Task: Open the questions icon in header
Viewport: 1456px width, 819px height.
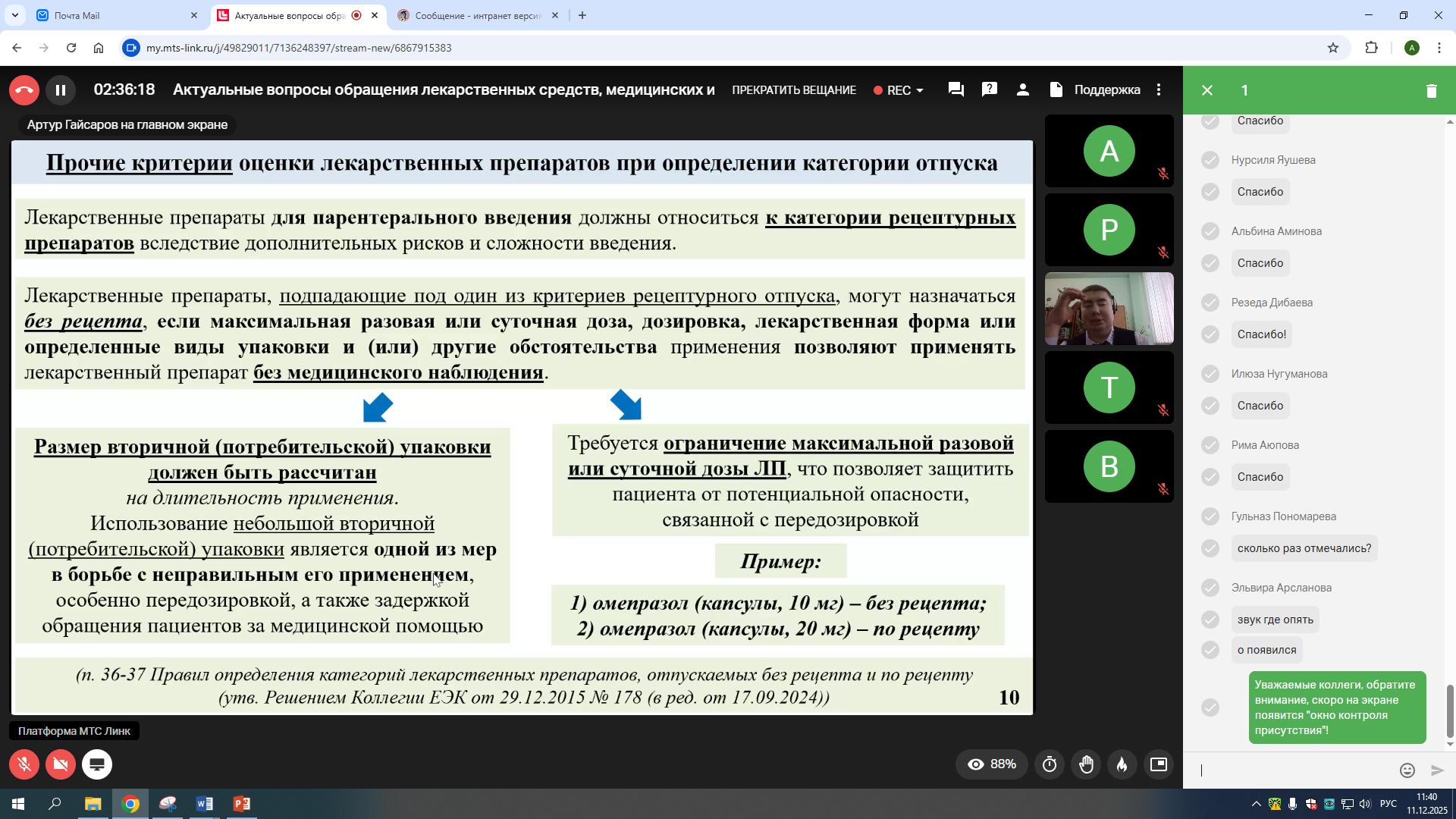Action: tap(989, 89)
